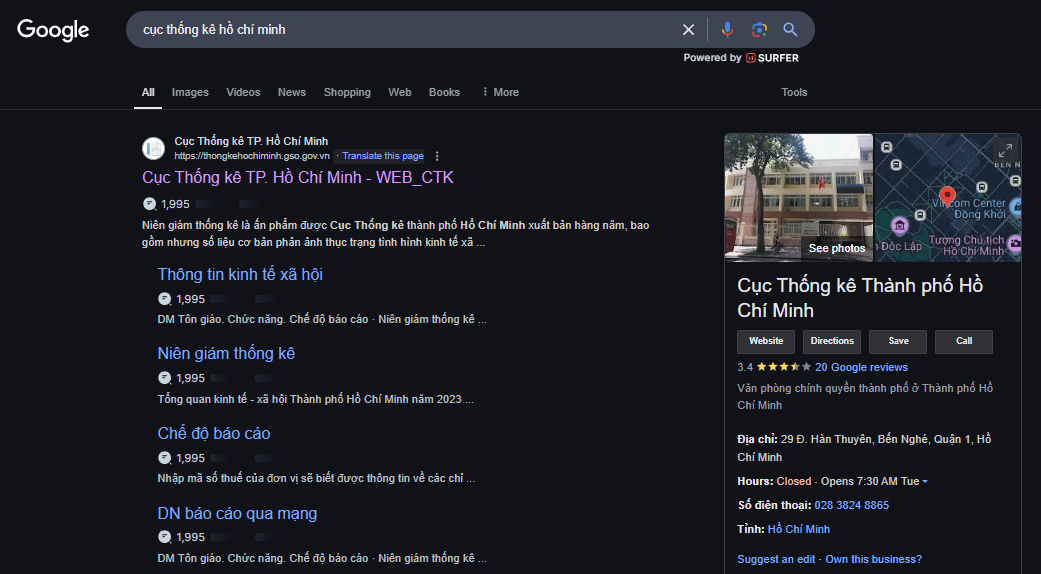Submit search with magnifying glass icon
This screenshot has height=574, width=1041.
(790, 29)
